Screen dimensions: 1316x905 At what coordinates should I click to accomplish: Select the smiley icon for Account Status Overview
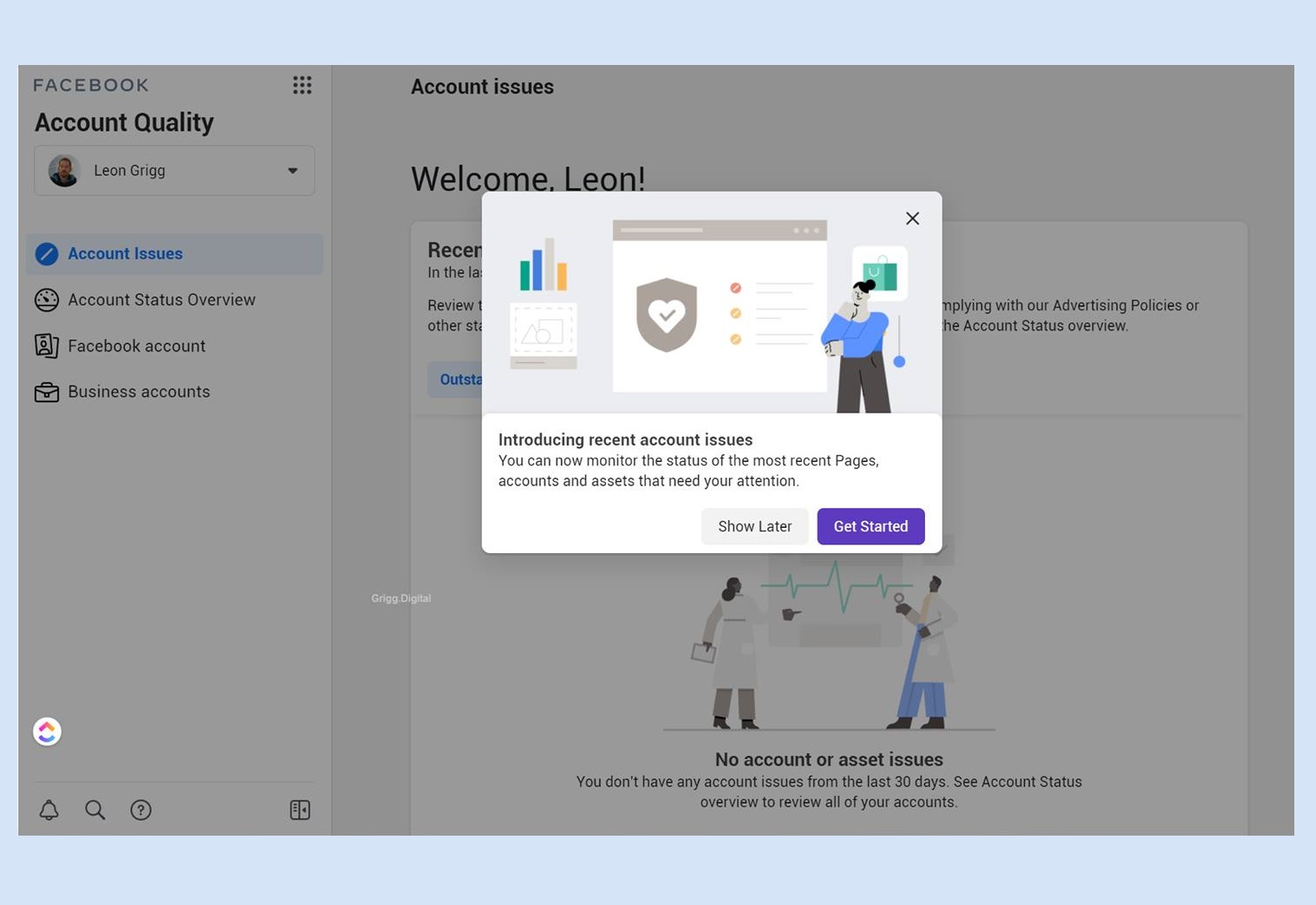pos(45,299)
